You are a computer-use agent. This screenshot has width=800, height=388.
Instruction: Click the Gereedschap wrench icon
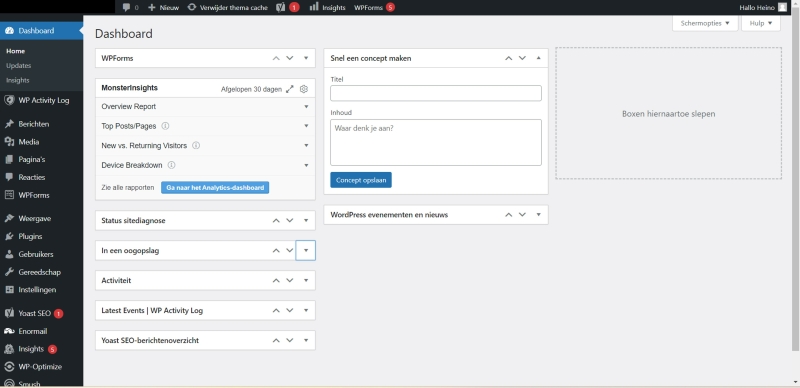9,272
